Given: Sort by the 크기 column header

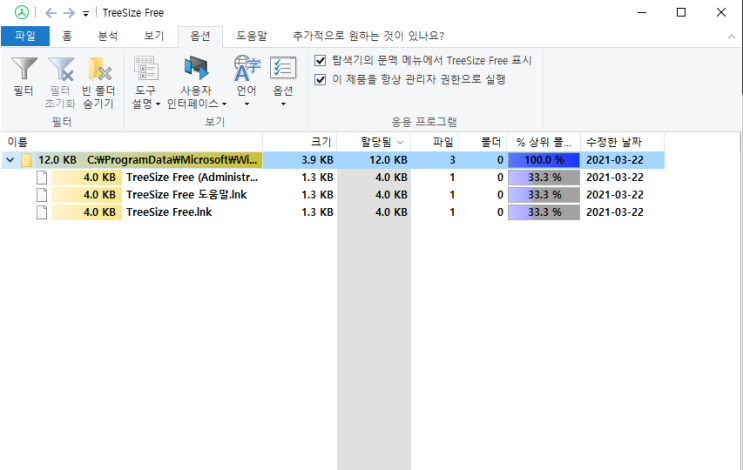Looking at the screenshot, I should point(300,142).
